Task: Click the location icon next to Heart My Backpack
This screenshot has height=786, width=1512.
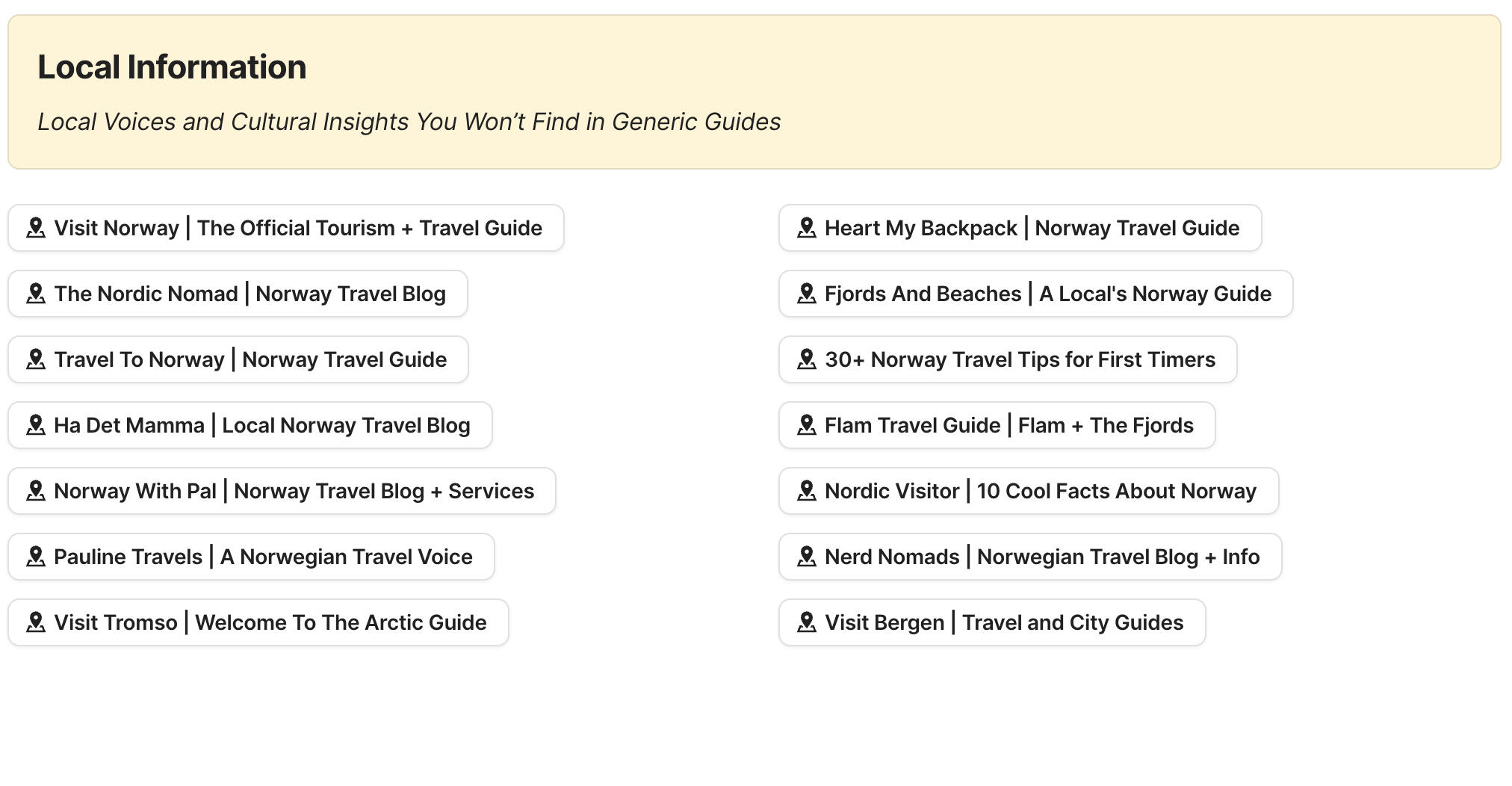Action: (807, 228)
